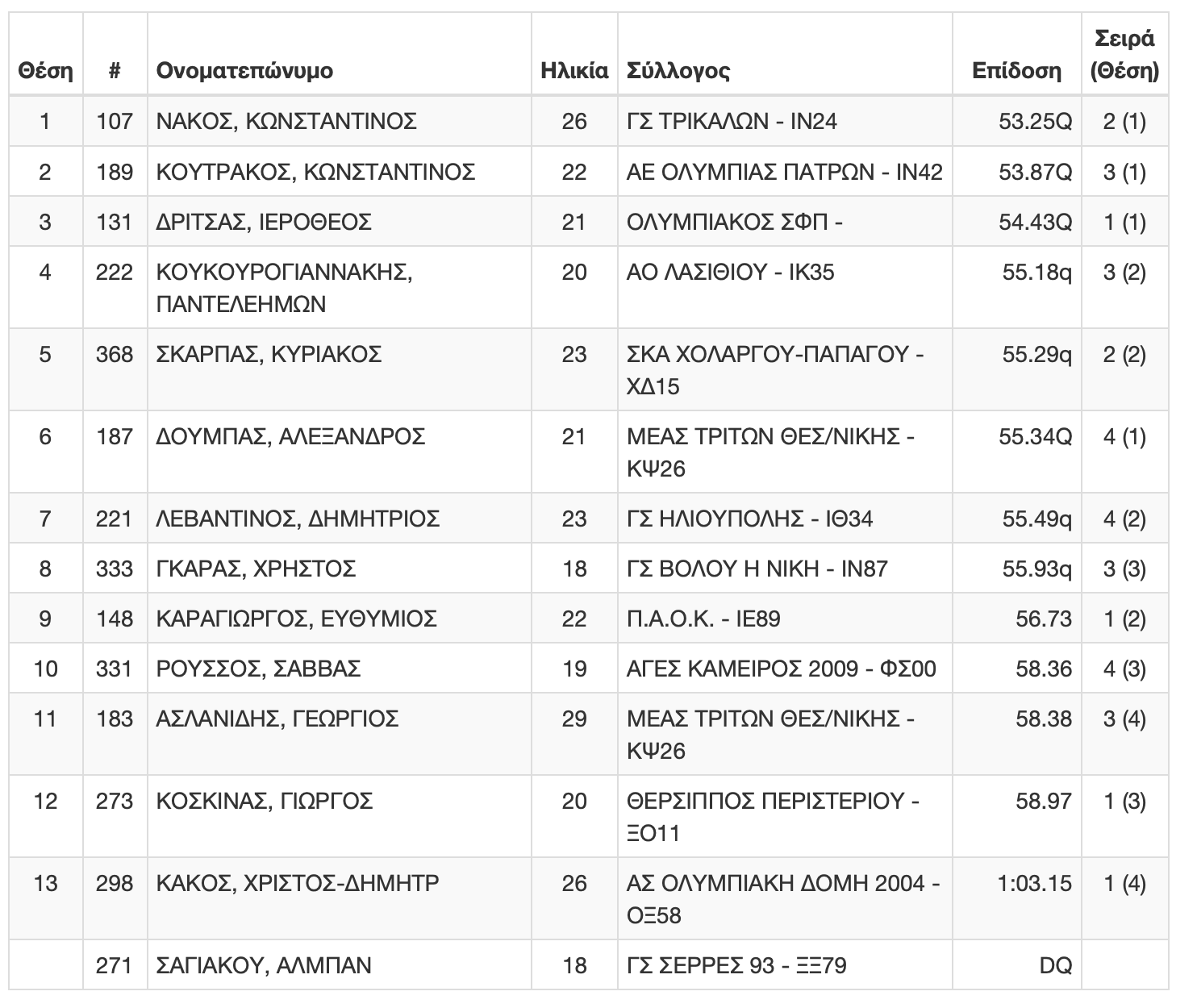1197x1008 pixels.
Task: Click DQ result for ΣΑΓΙΑΚΟΥ, ΑΛΜΠΑΝ
Action: tap(1057, 966)
